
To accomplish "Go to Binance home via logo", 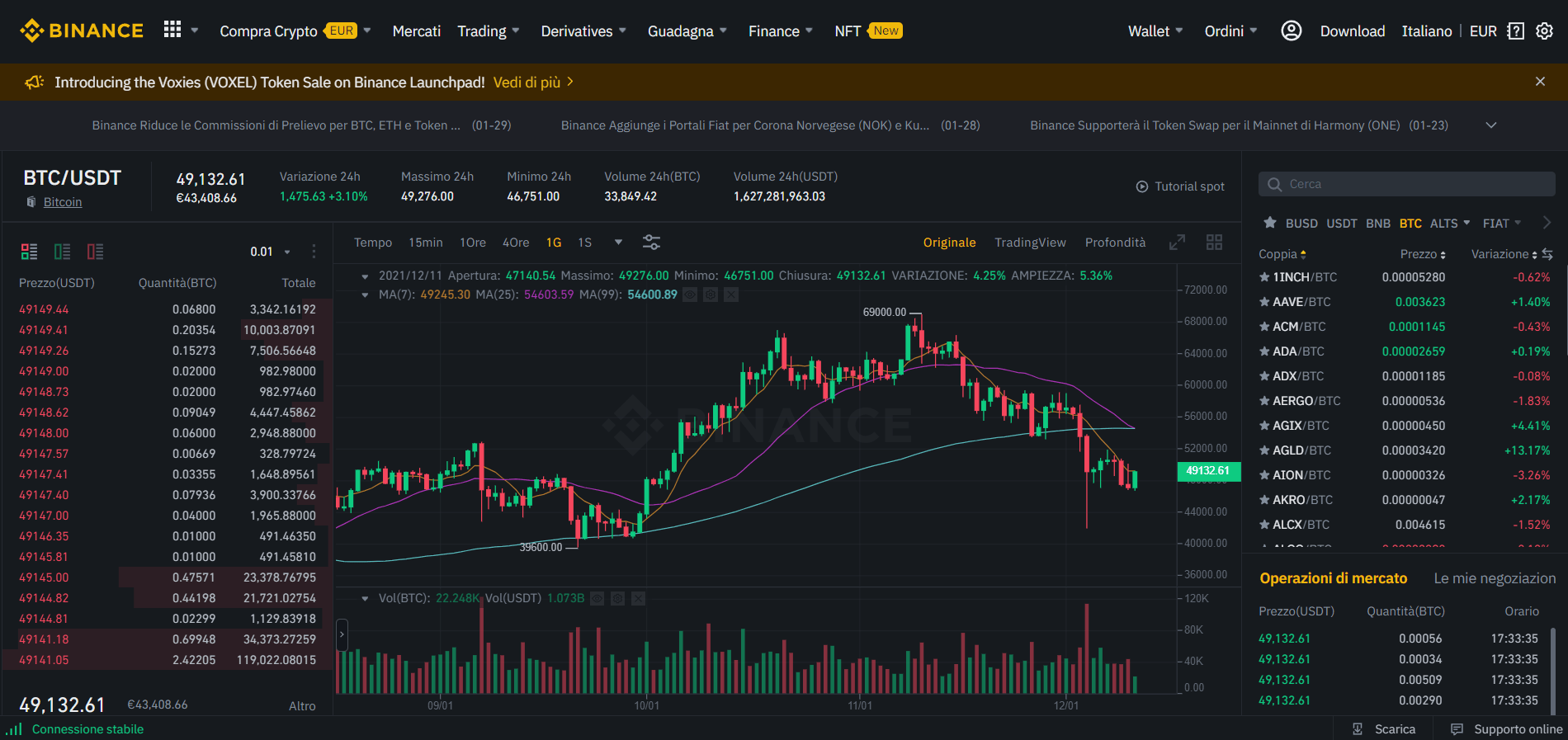I will coord(82,31).
